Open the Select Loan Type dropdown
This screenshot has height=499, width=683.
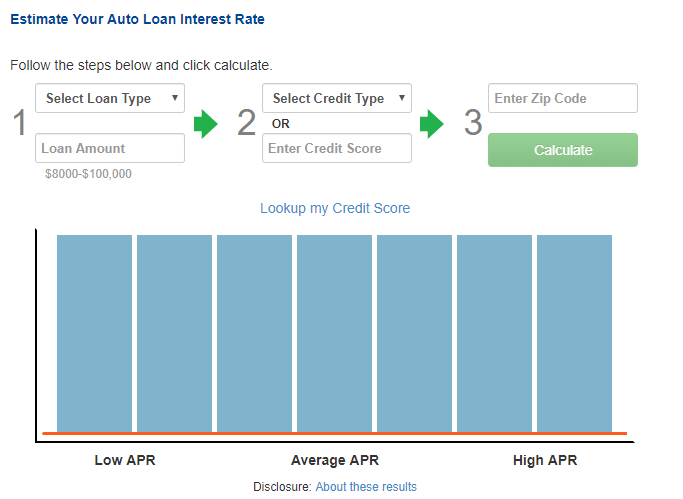(x=110, y=98)
